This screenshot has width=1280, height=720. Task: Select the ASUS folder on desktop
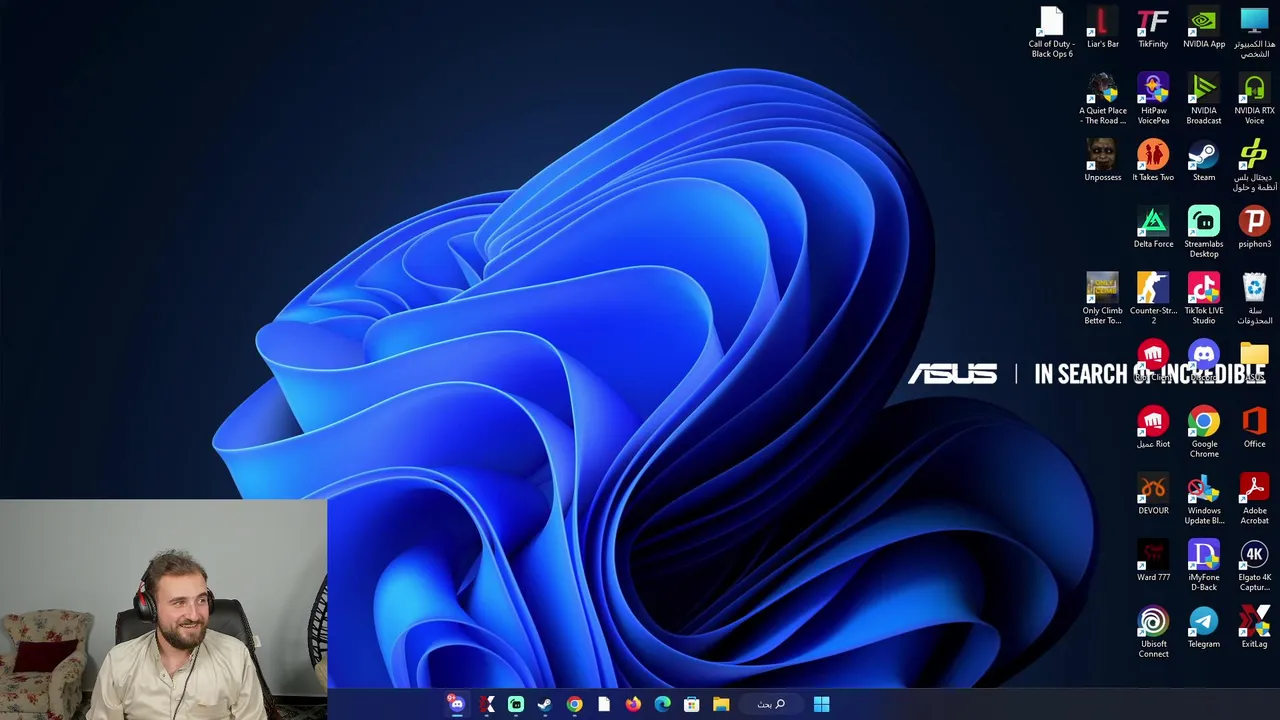tap(1254, 361)
